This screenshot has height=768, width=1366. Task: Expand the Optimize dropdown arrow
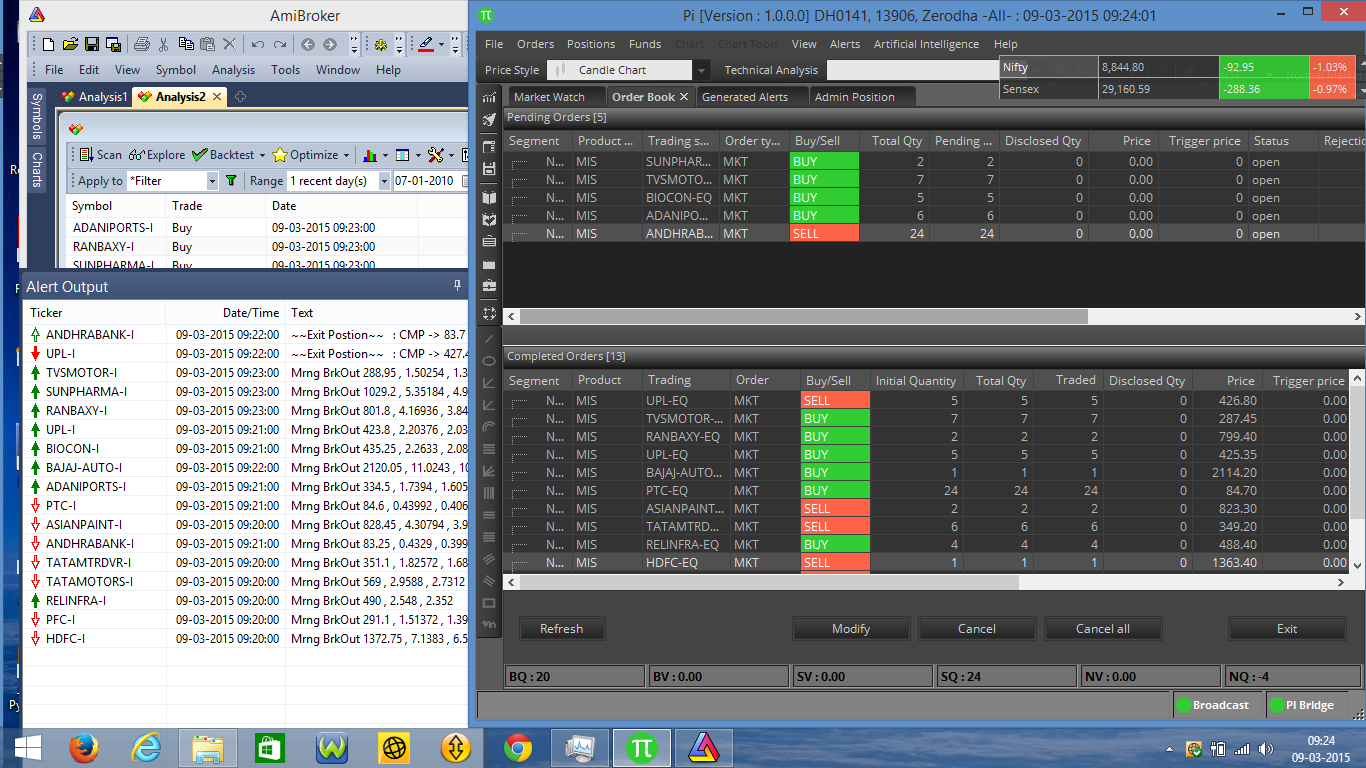(x=346, y=156)
